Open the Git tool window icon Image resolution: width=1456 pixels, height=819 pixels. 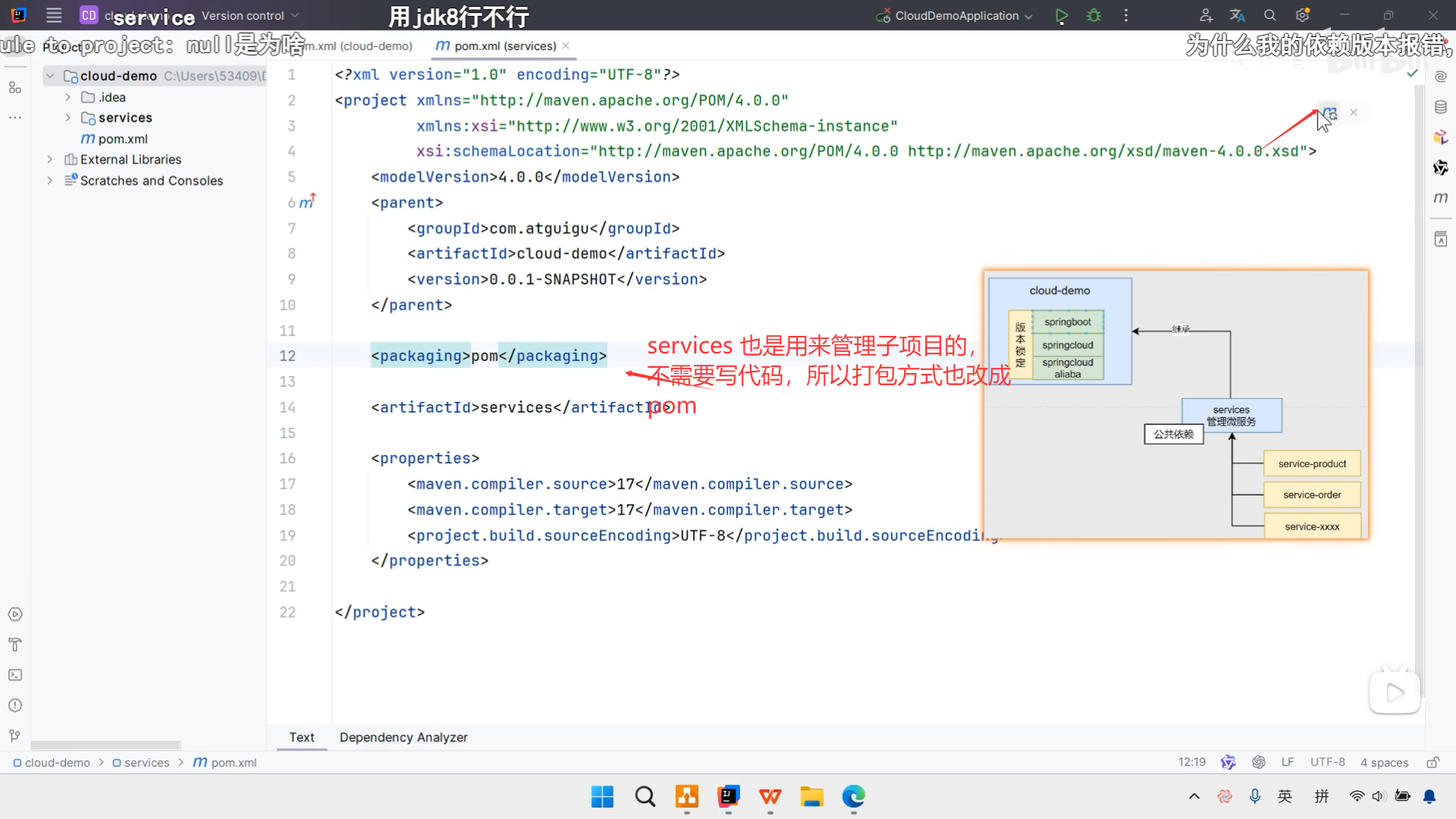tap(15, 736)
